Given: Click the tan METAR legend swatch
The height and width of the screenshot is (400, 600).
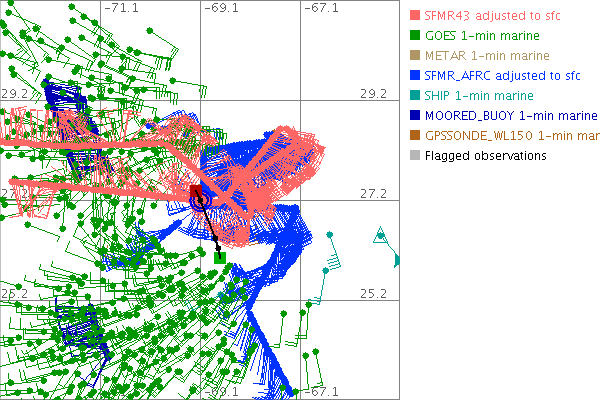Looking at the screenshot, I should coord(413,55).
